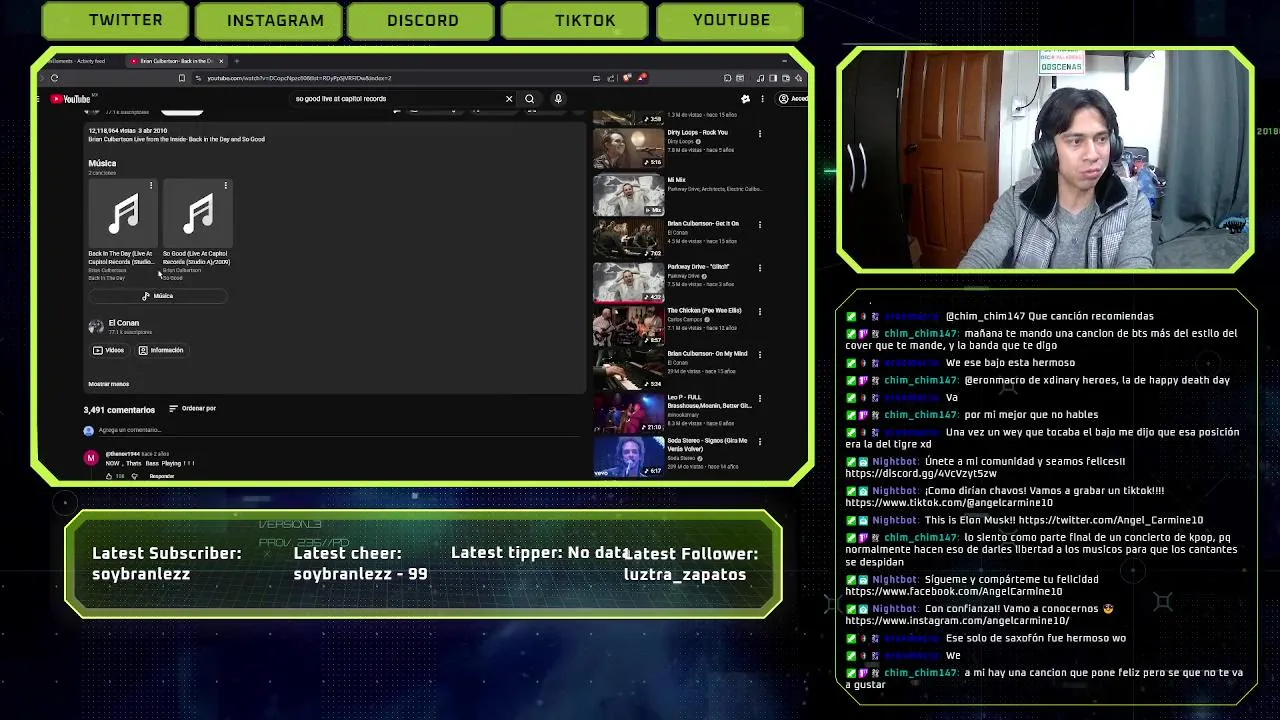Viewport: 1280px width, 720px height.
Task: Open the Mi Mix playlist thumbnail
Action: pyautogui.click(x=628, y=196)
